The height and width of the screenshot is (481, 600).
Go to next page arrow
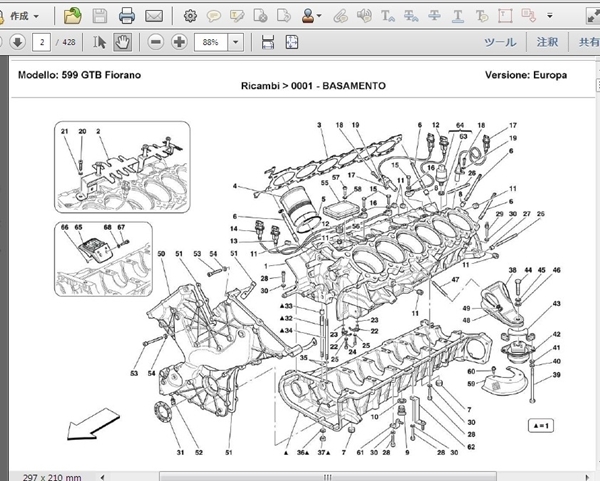click(x=17, y=42)
